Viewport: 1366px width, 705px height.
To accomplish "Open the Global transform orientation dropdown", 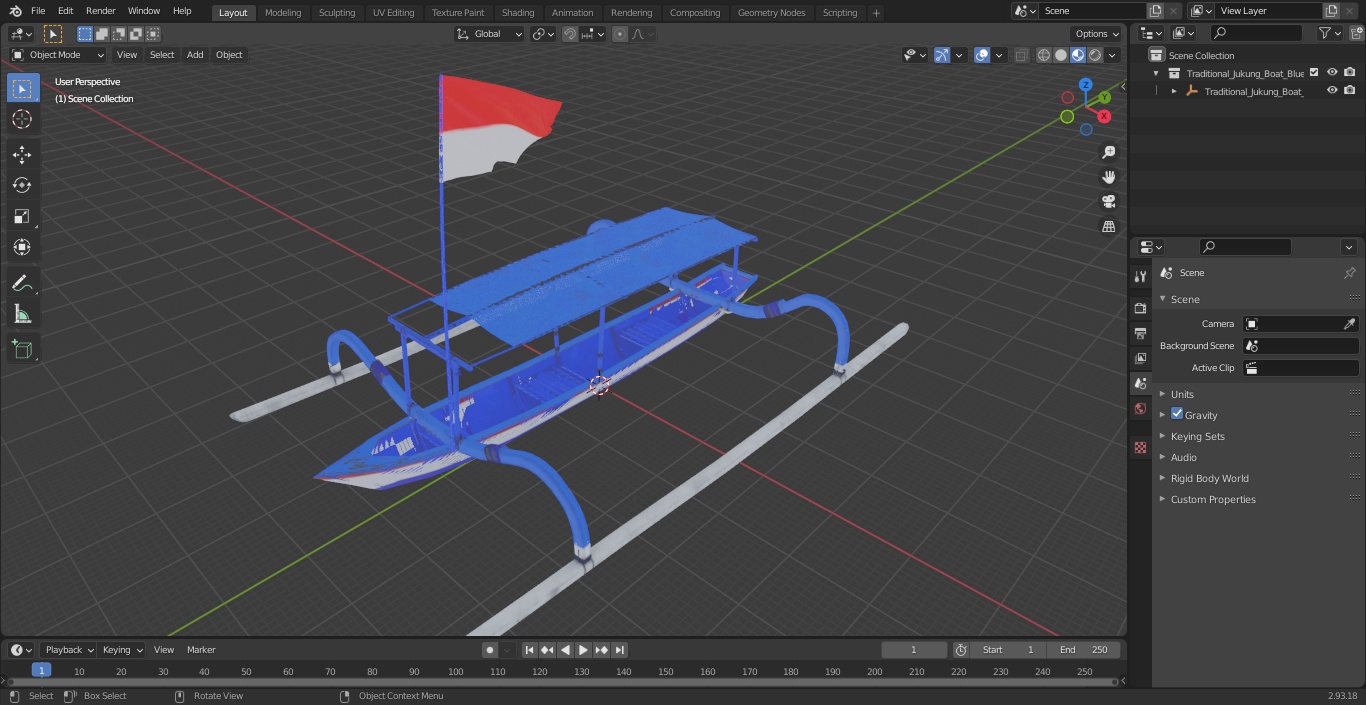I will (490, 34).
